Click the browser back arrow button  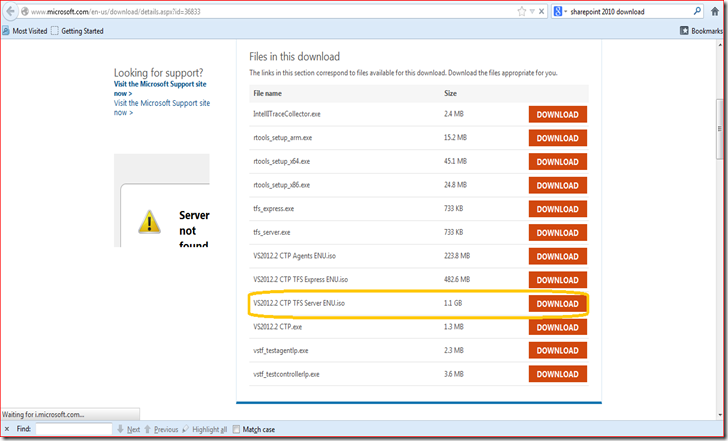coord(10,11)
